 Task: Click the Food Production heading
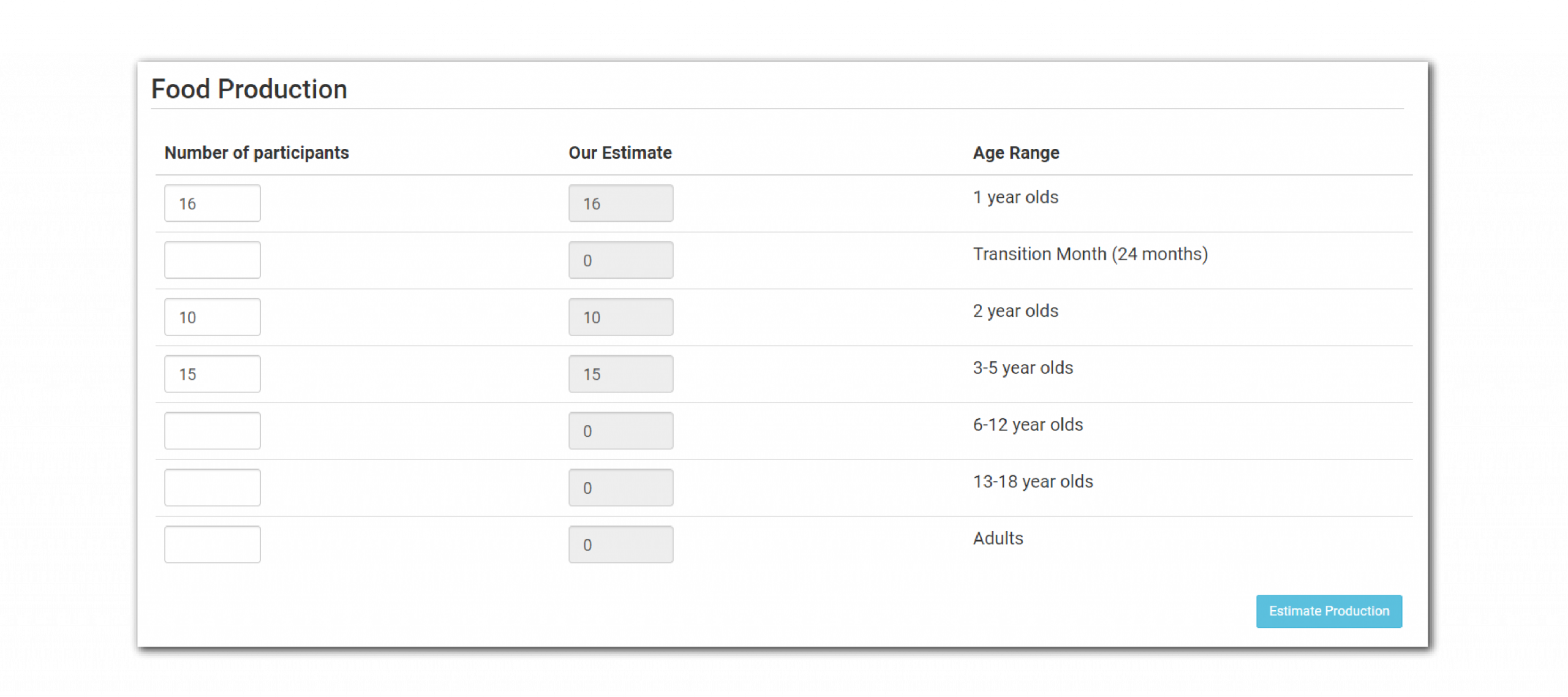tap(249, 89)
